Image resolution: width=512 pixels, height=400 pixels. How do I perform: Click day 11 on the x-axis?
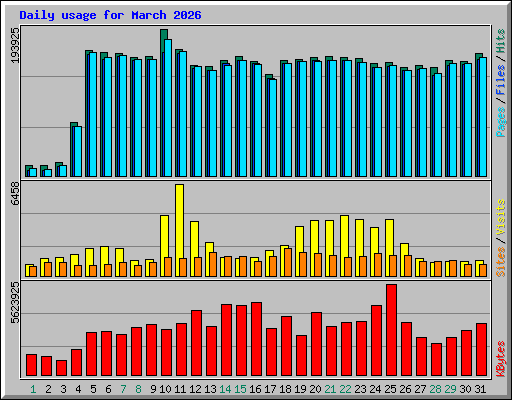point(180,389)
